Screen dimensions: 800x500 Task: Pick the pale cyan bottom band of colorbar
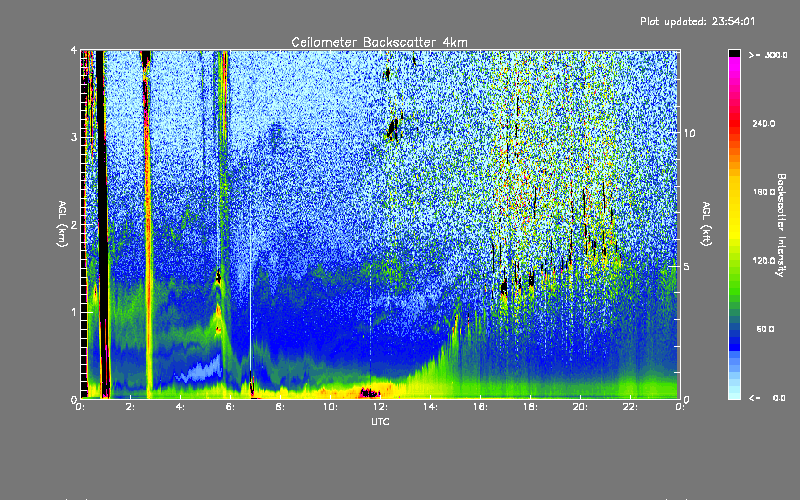[734, 394]
